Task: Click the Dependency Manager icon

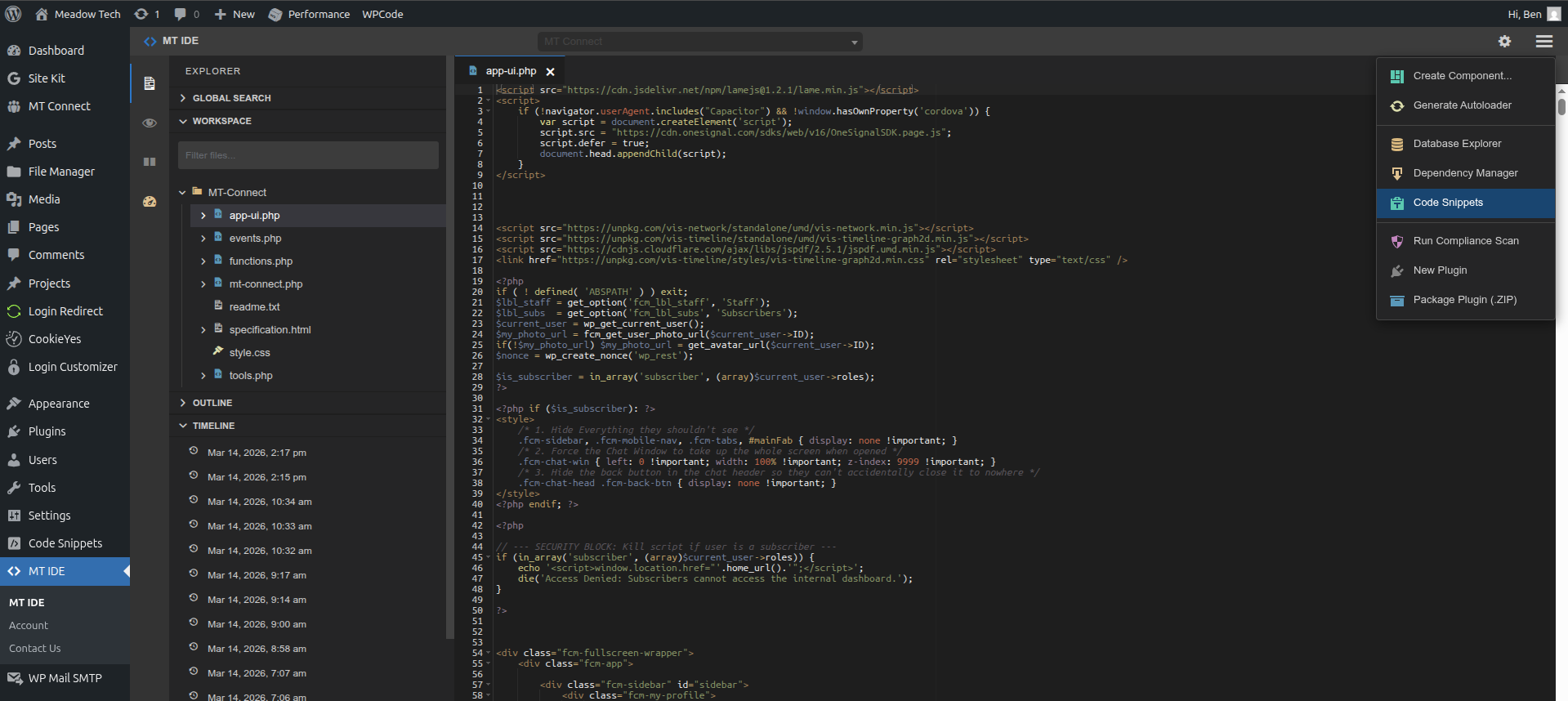Action: pos(1397,173)
